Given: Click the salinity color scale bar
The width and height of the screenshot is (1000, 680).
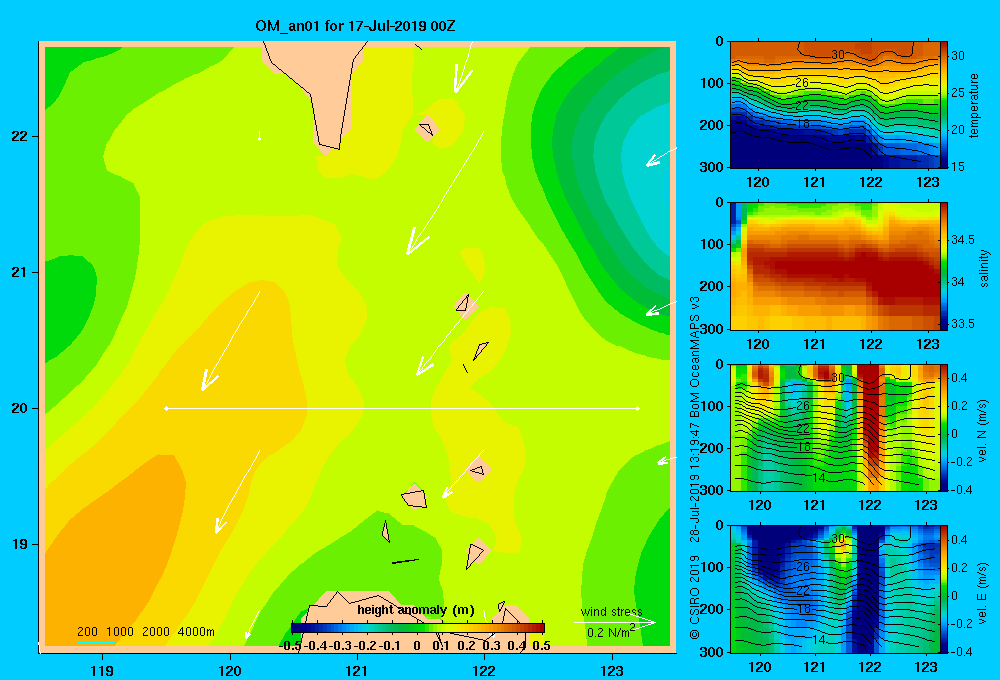Looking at the screenshot, I should click(x=944, y=266).
